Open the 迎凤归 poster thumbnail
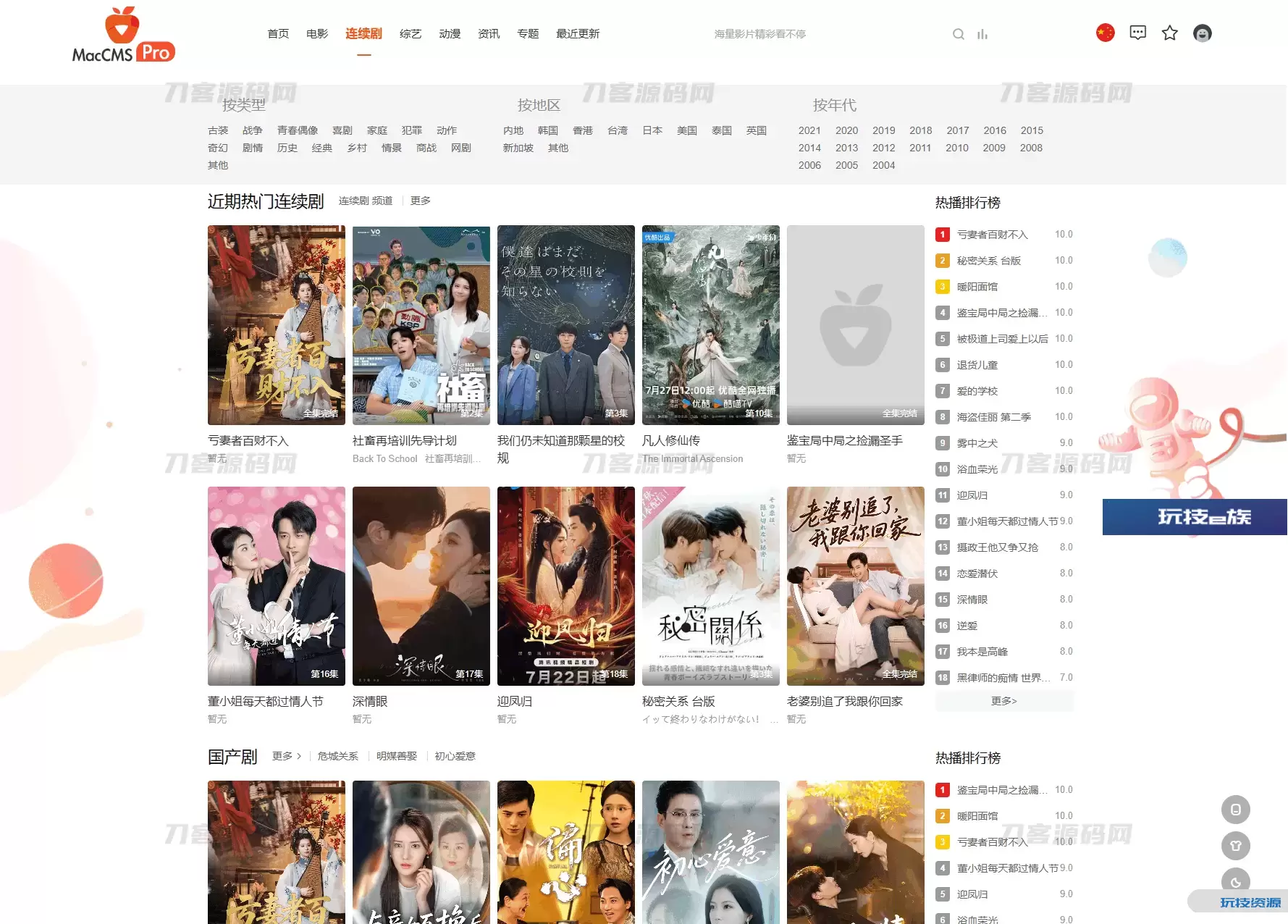Screen dimensions: 1288x924 click(x=566, y=586)
